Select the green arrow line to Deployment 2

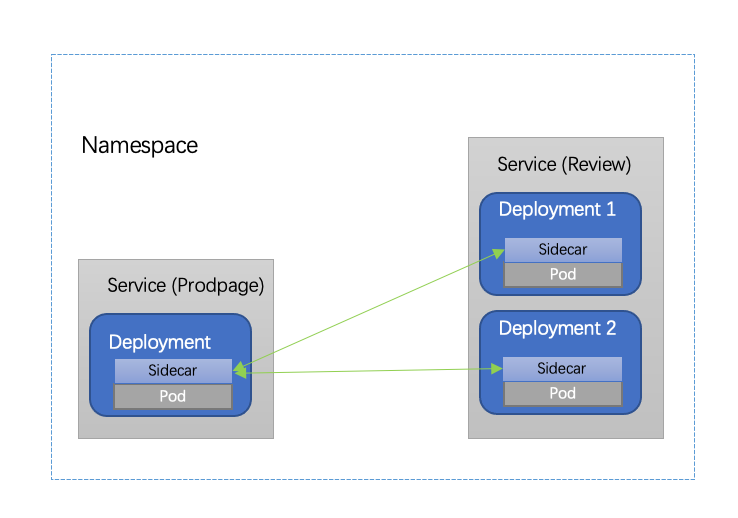click(x=370, y=372)
